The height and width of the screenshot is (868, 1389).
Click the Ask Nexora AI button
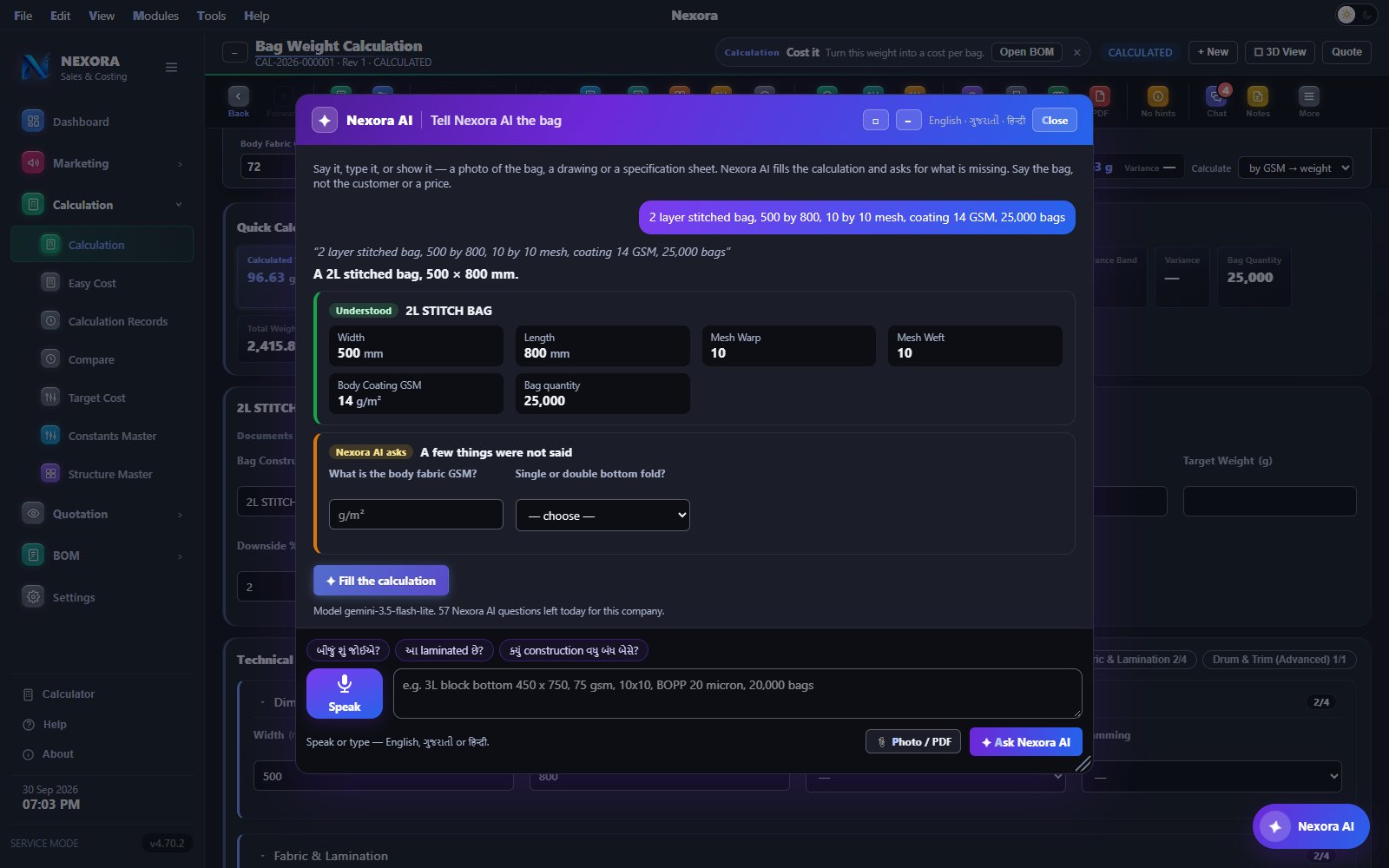[x=1025, y=742]
